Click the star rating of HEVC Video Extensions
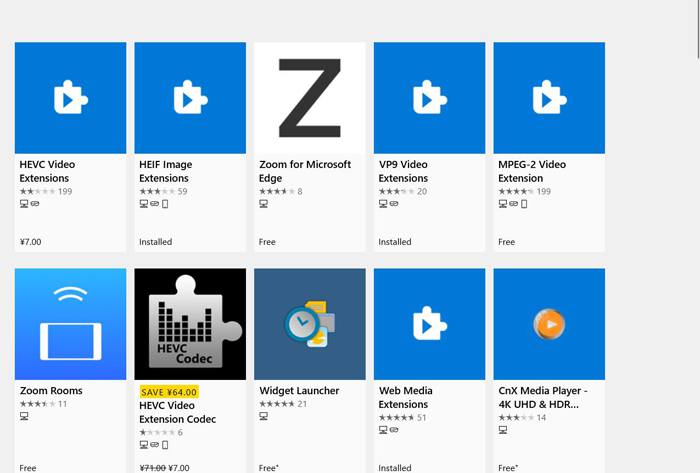This screenshot has height=473, width=700. pyautogui.click(x=38, y=191)
